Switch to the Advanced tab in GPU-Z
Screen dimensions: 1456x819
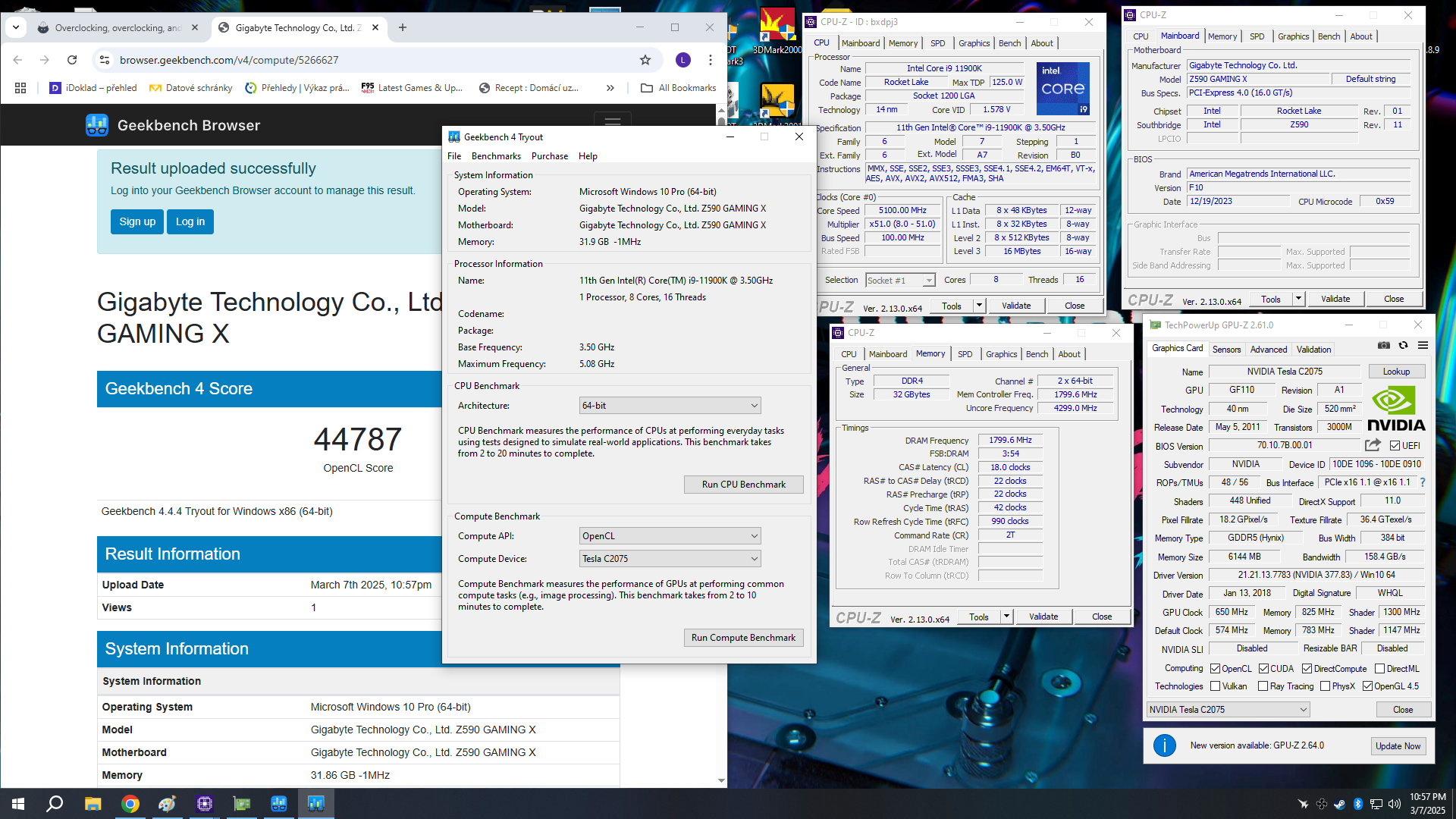1268,350
